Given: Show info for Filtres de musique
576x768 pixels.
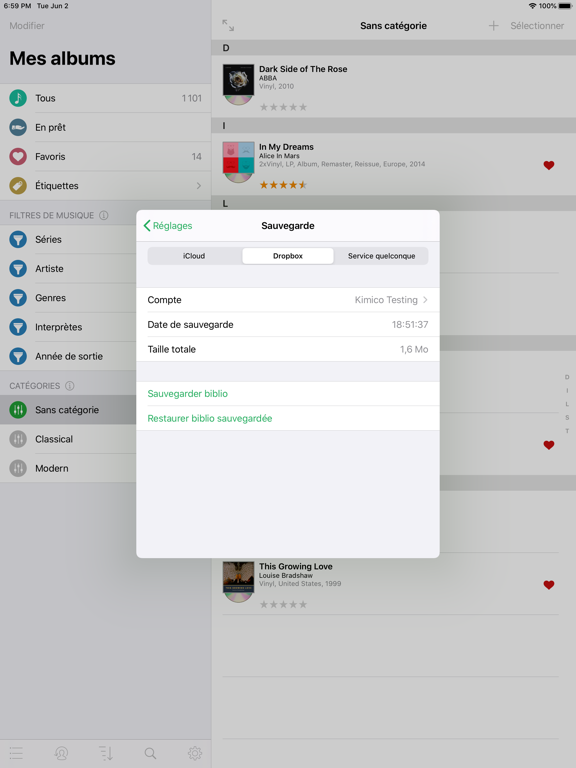Looking at the screenshot, I should pyautogui.click(x=104, y=215).
